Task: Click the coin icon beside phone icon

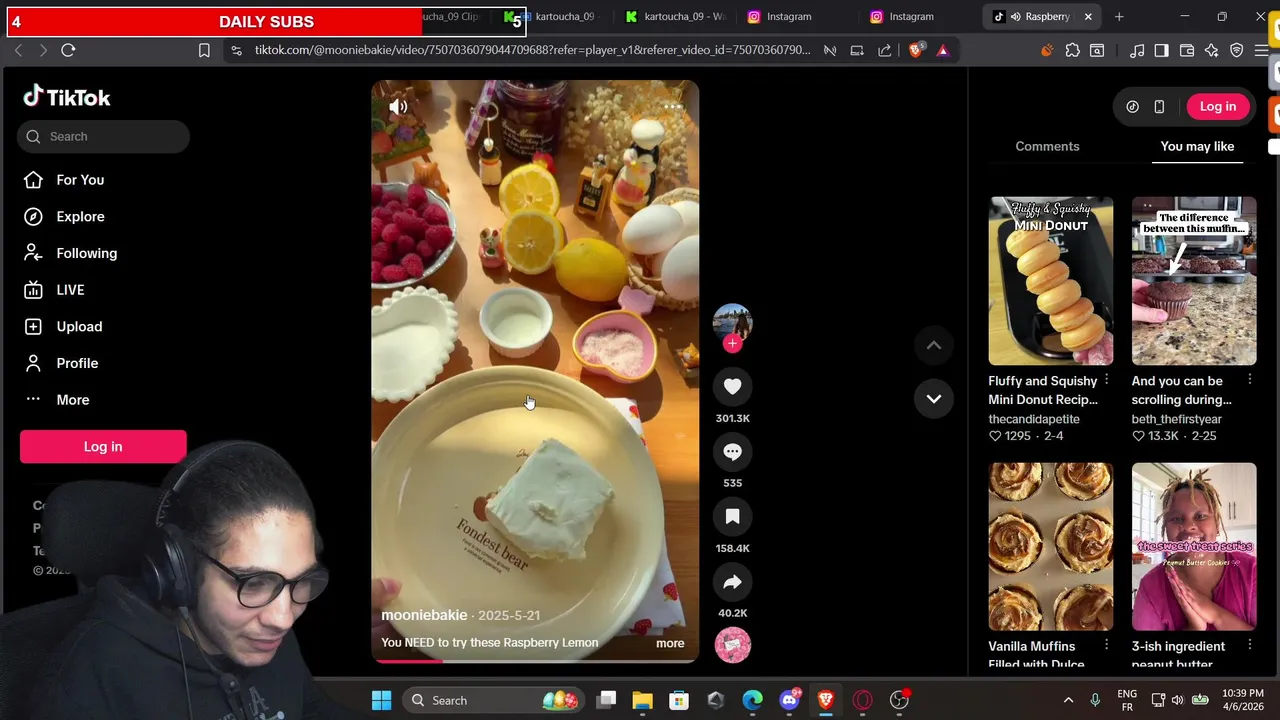Action: [x=1132, y=106]
